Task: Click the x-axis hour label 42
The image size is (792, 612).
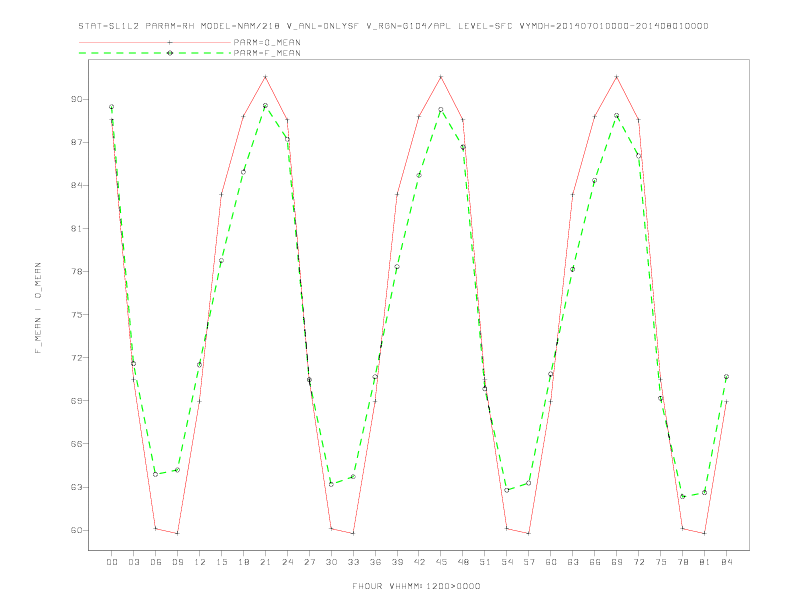Action: [419, 562]
